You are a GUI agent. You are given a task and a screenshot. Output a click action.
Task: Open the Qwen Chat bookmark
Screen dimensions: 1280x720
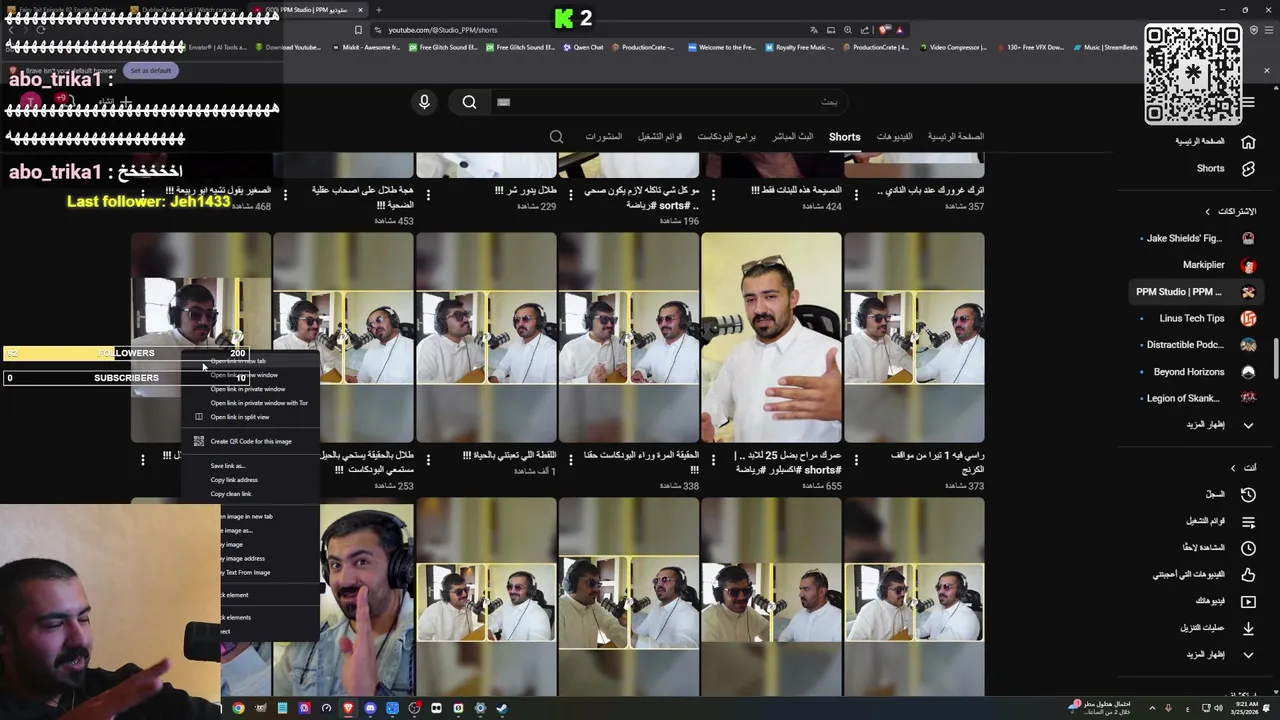click(x=583, y=47)
